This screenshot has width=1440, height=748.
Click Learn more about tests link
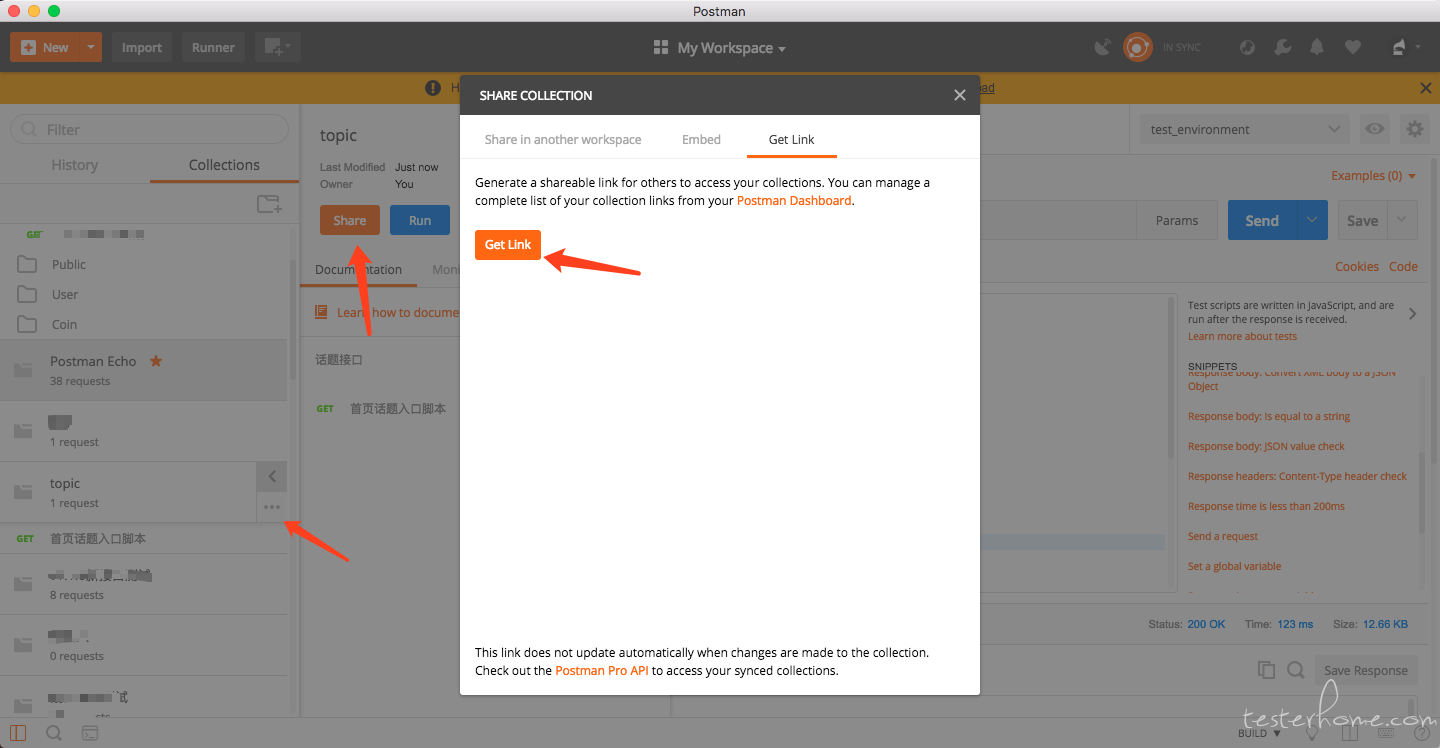point(1242,336)
